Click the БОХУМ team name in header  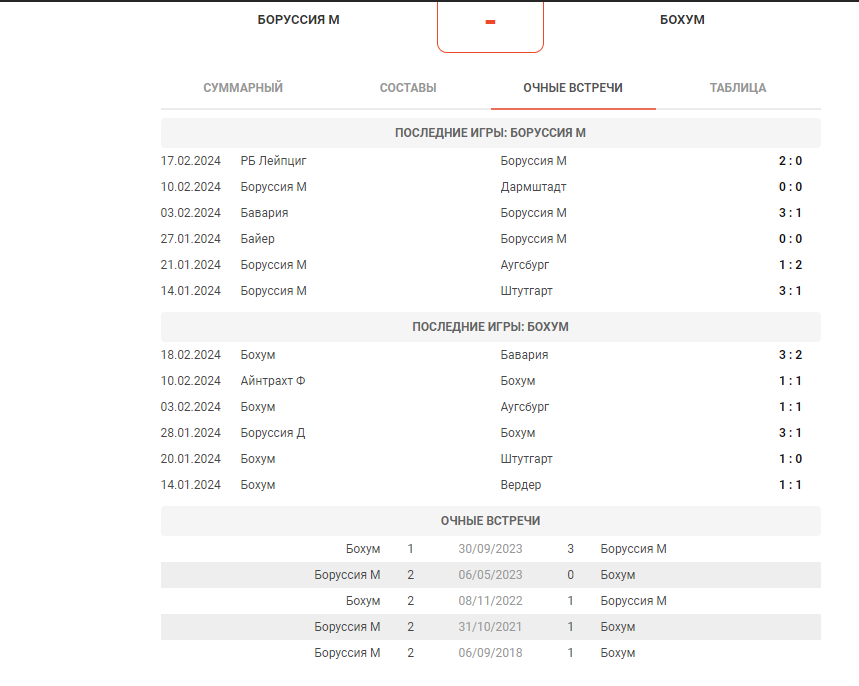pos(682,20)
